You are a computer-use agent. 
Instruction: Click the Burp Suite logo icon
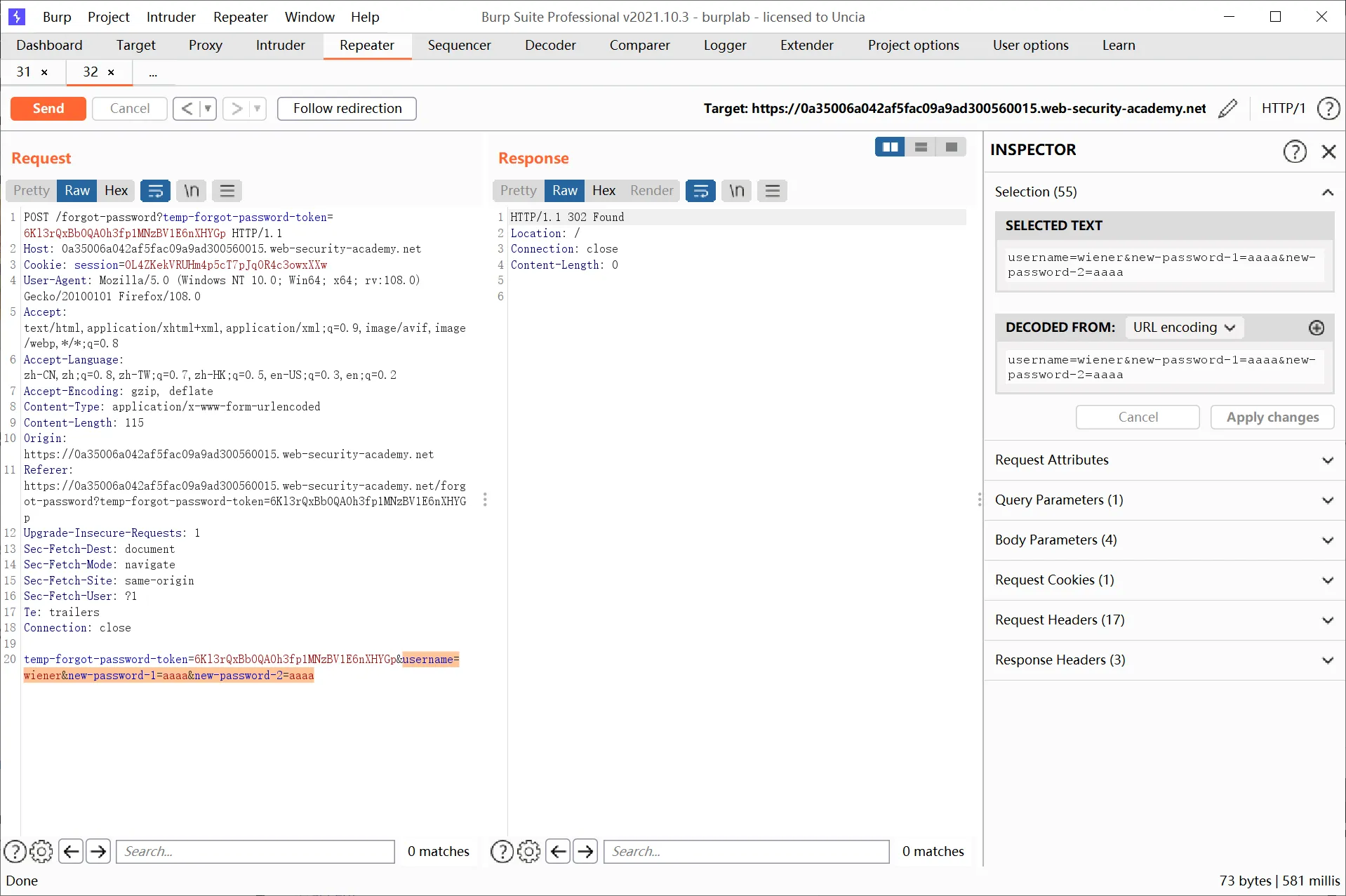pyautogui.click(x=17, y=17)
